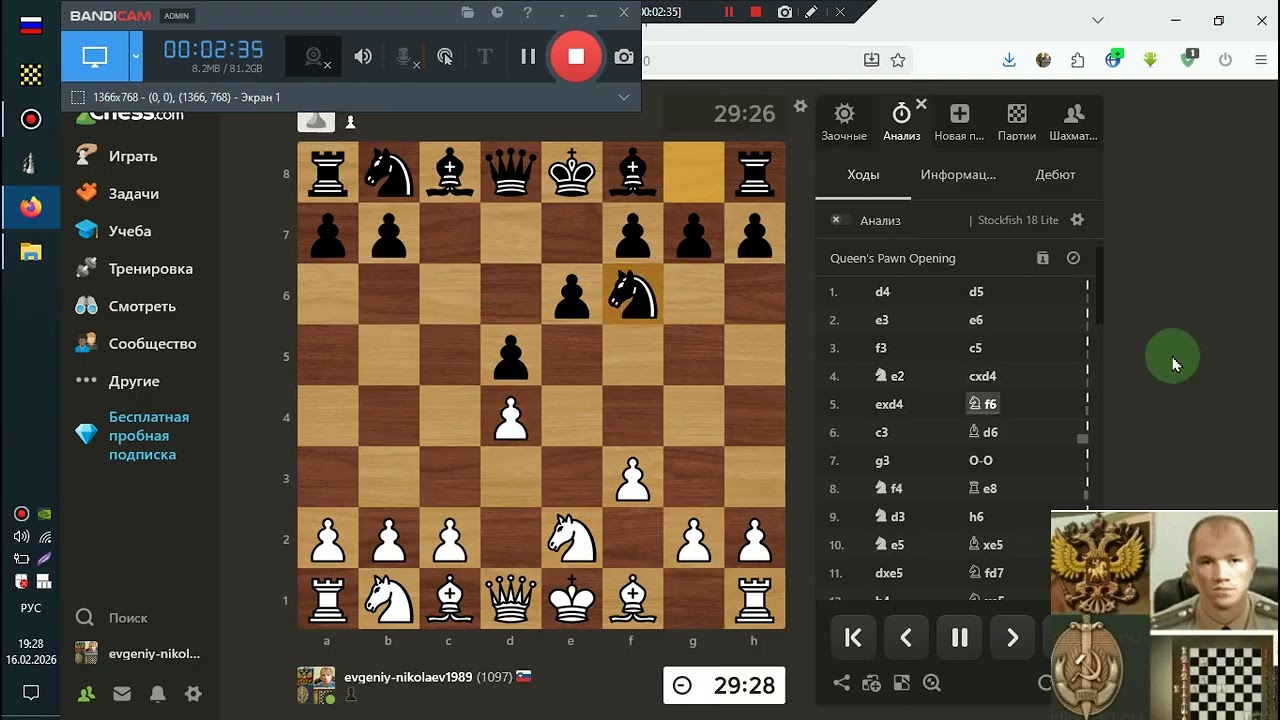The height and width of the screenshot is (720, 1280).
Task: Pause the Bandicam recording
Action: tap(528, 57)
